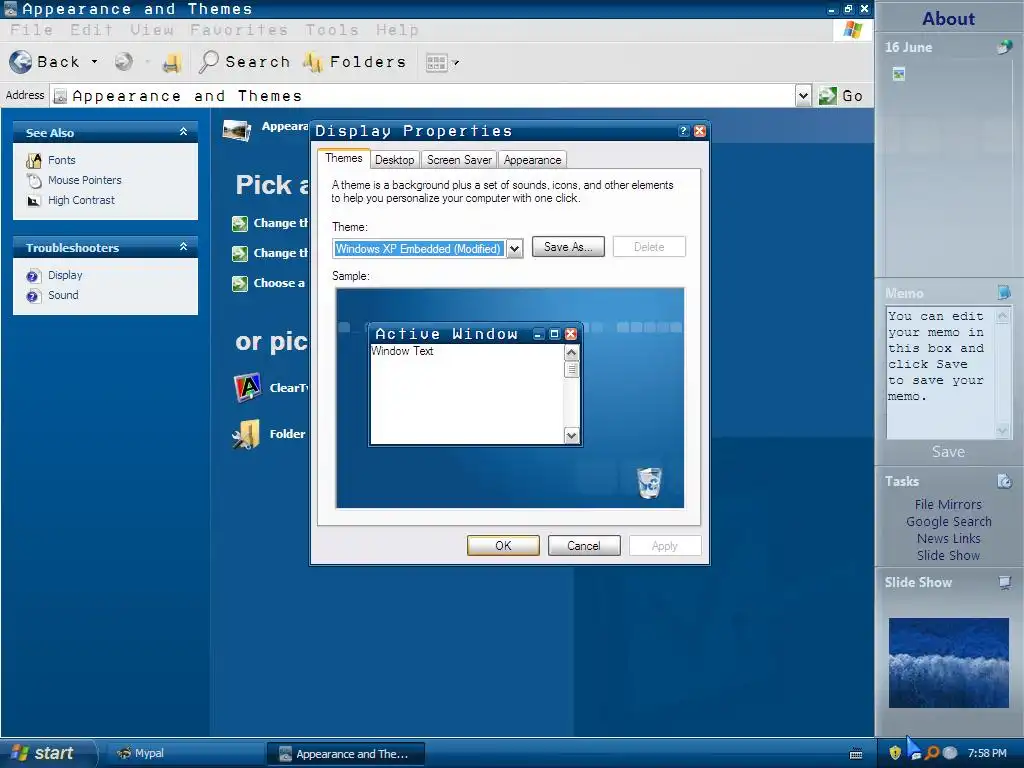The width and height of the screenshot is (1024, 768).
Task: Open the Favorites menu
Action: 239,30
